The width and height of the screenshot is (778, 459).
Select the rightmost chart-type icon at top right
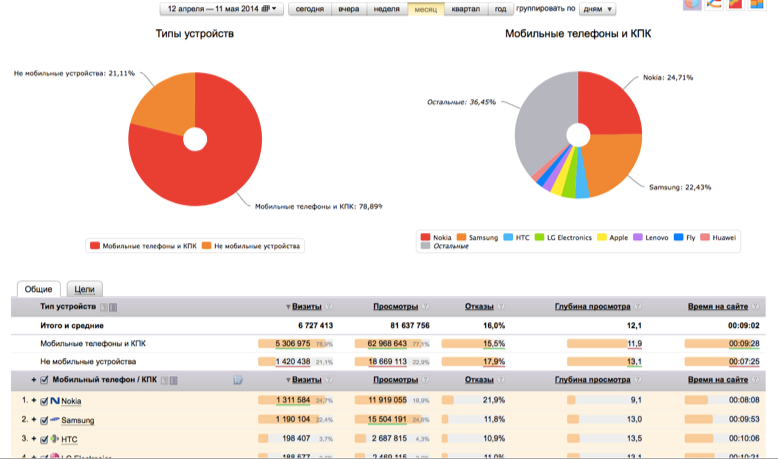[x=759, y=4]
